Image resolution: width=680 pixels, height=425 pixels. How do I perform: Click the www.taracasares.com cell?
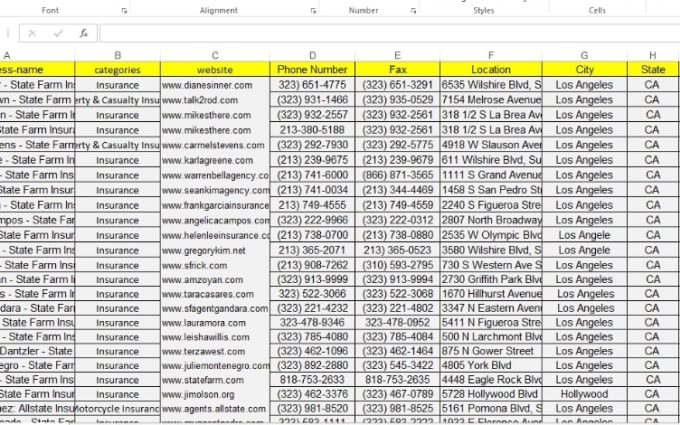tap(215, 294)
